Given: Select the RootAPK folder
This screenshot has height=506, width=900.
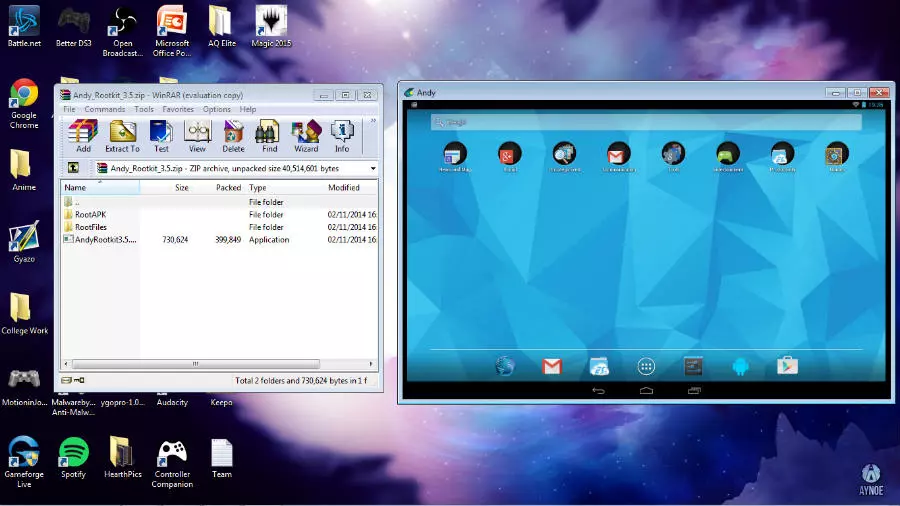Looking at the screenshot, I should point(89,215).
